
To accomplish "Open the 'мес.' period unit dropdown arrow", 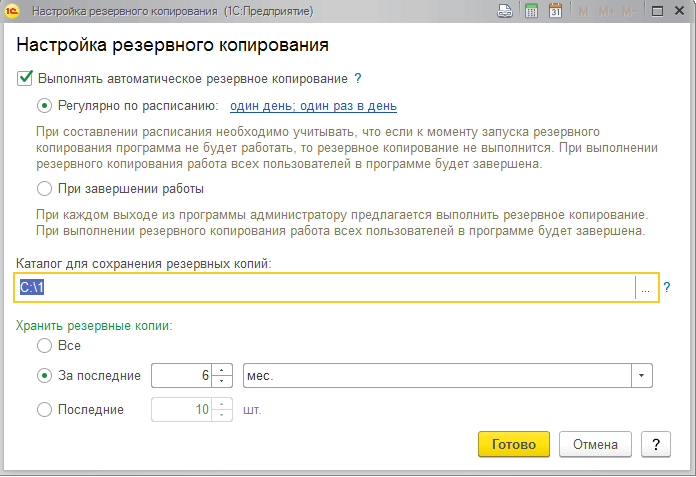I will click(x=642, y=376).
